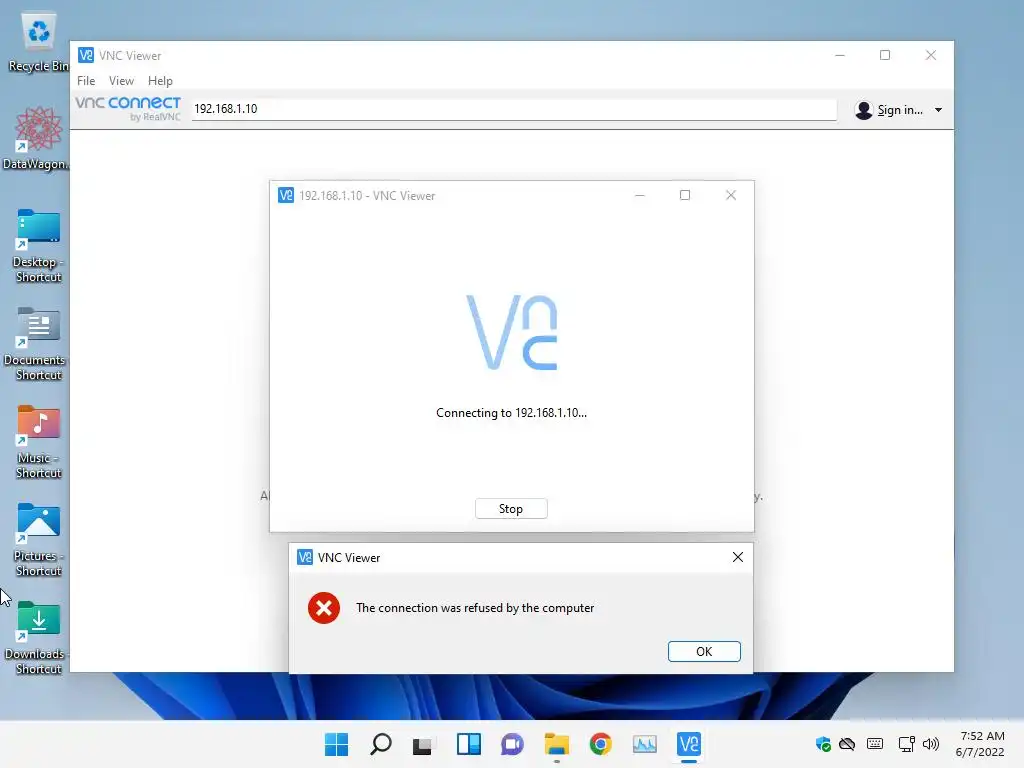Screen dimensions: 1024x768
Task: Close the main VNC Viewer window
Action: (931, 55)
